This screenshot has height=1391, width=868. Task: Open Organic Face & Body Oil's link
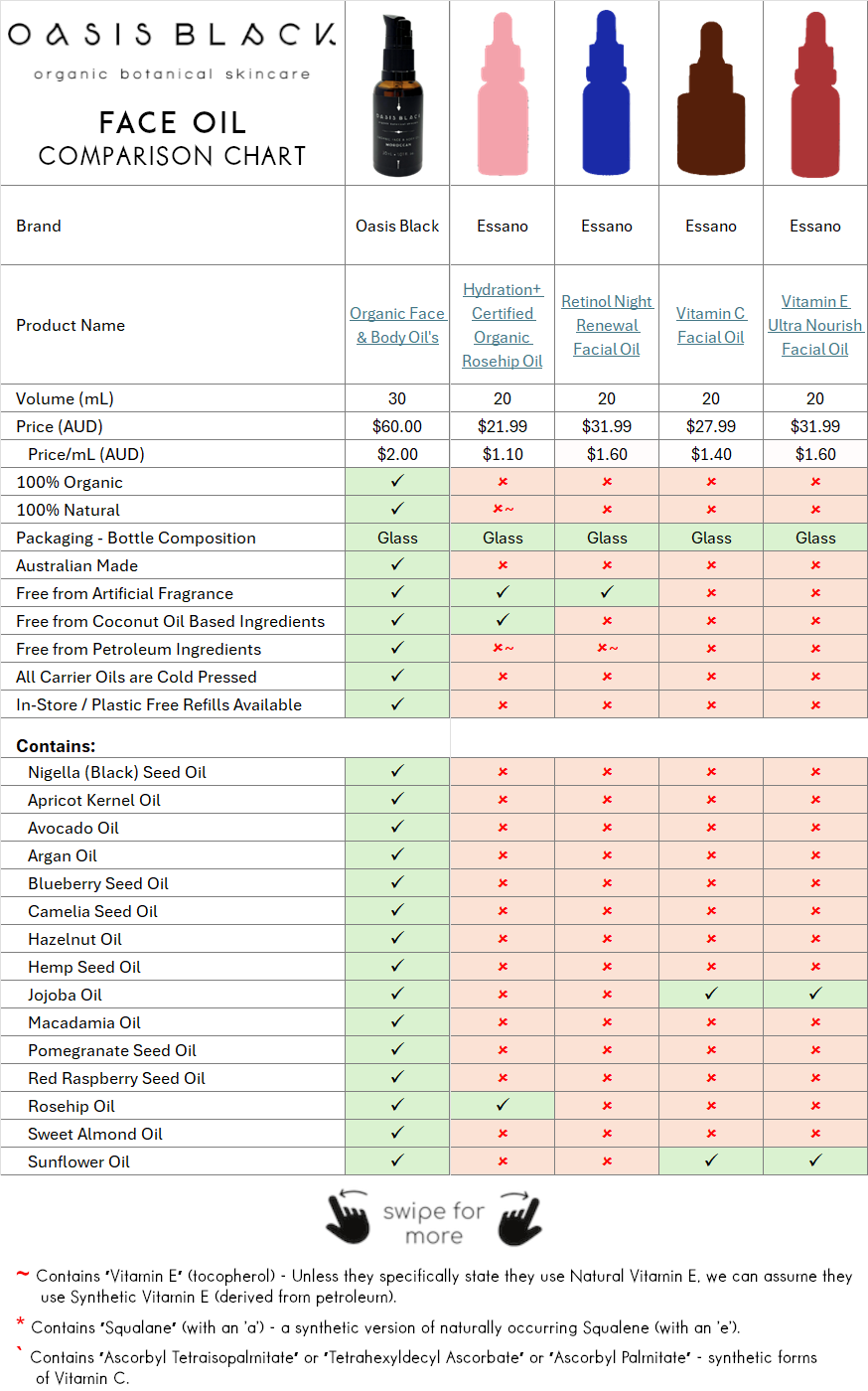coord(397,325)
